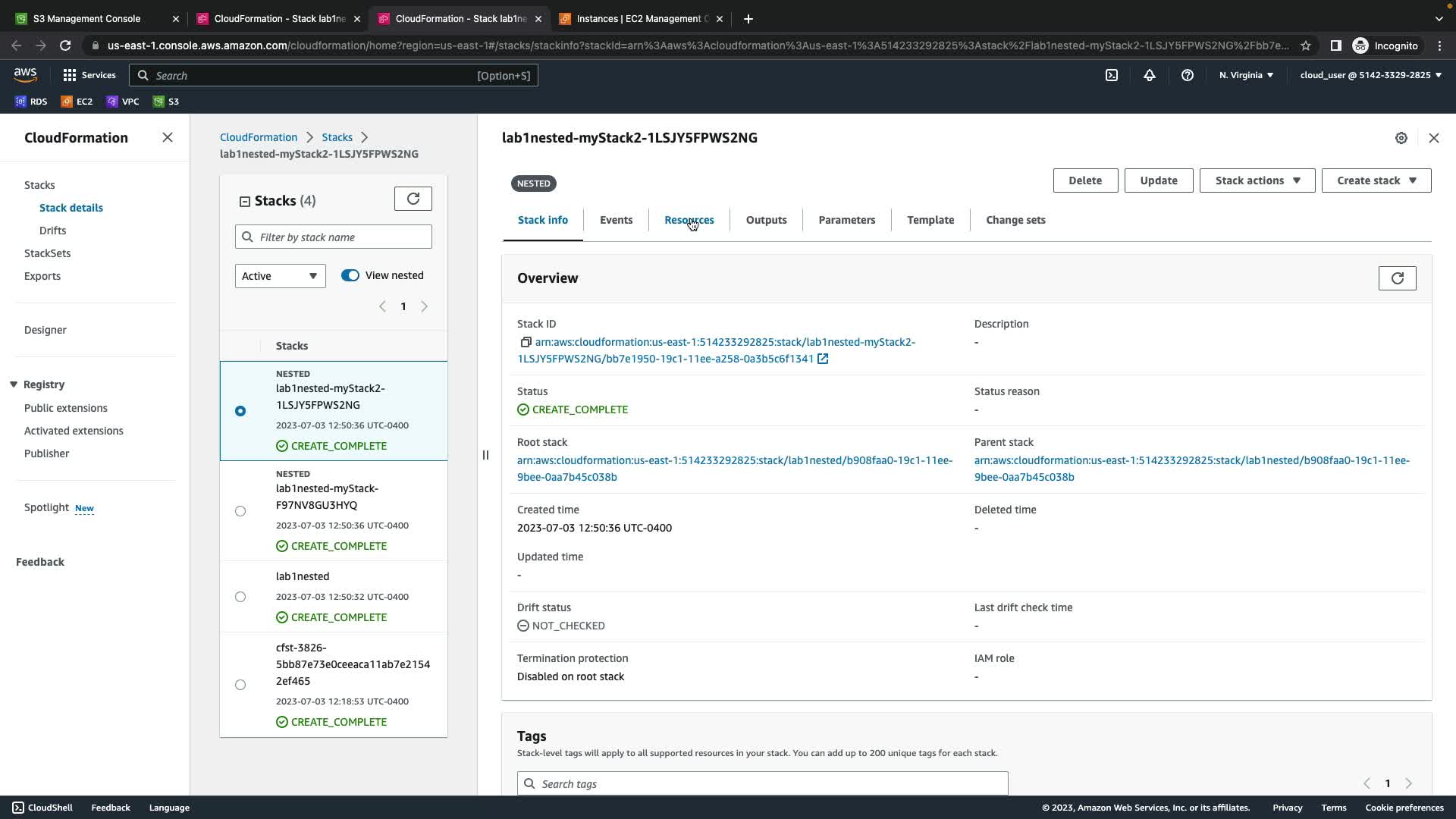Copy the Stack ID ARN
The image size is (1456, 819).
pos(526,342)
